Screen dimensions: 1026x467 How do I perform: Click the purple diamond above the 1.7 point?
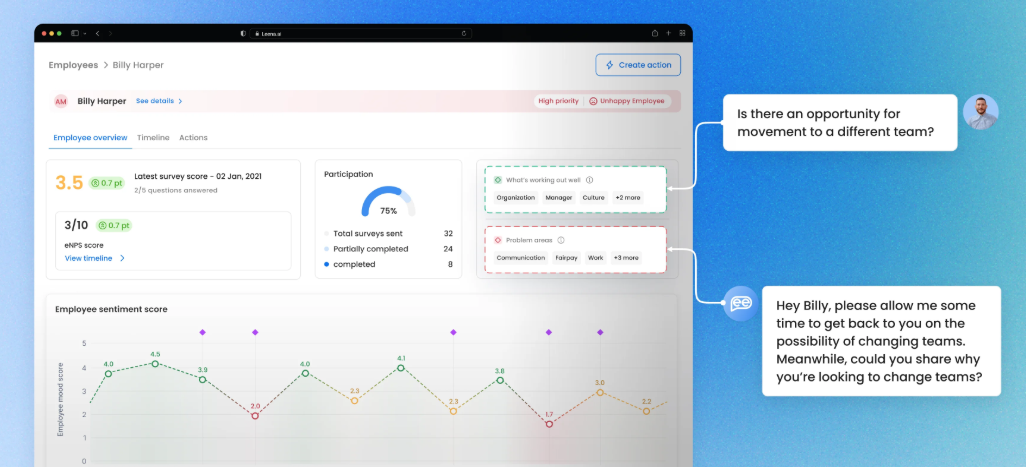tap(549, 332)
